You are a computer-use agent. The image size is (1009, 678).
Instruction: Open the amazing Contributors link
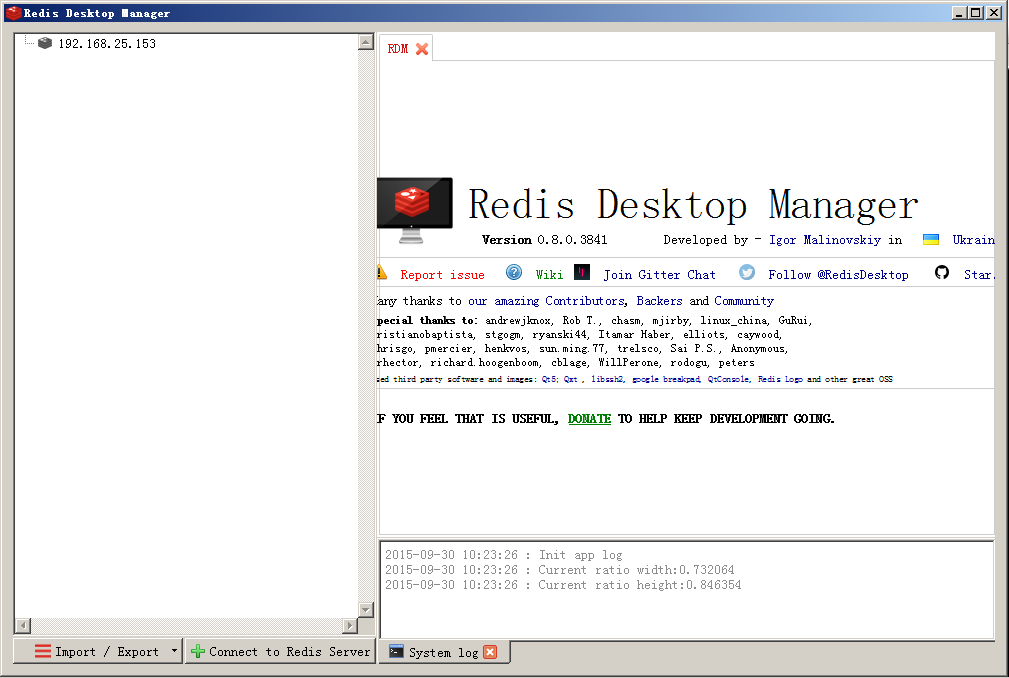546,301
